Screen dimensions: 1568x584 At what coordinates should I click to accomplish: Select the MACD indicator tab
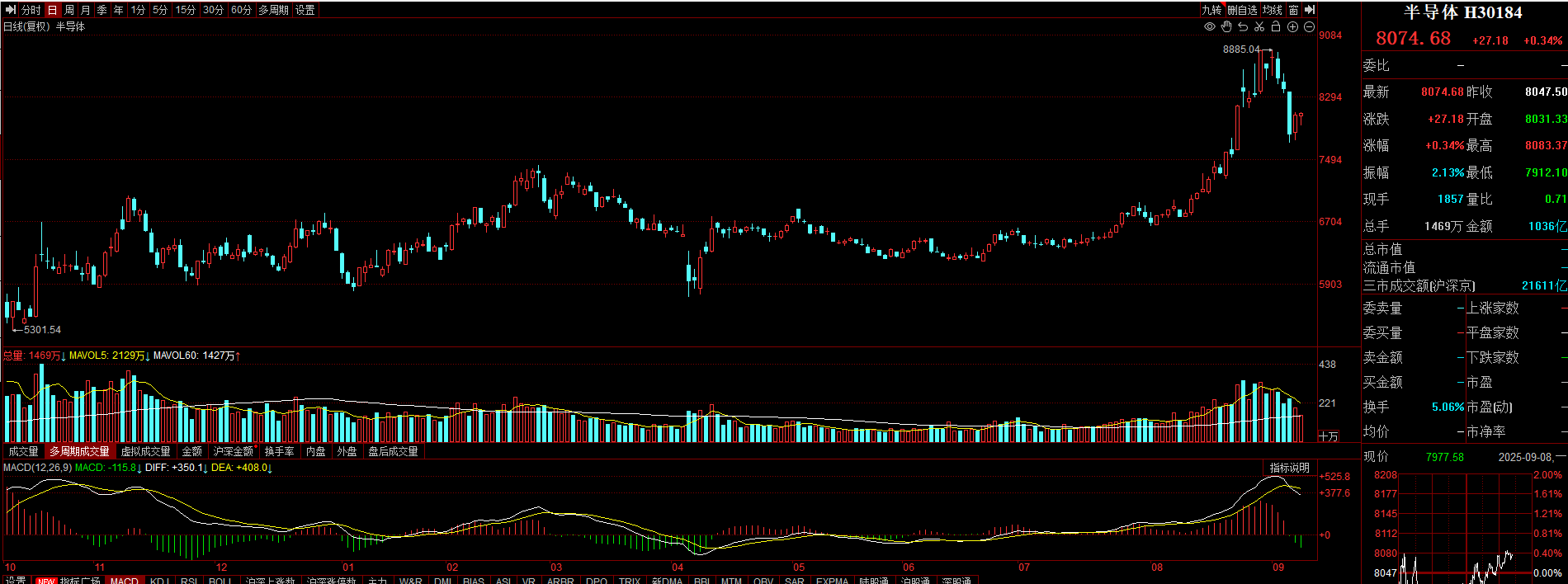tap(125, 581)
